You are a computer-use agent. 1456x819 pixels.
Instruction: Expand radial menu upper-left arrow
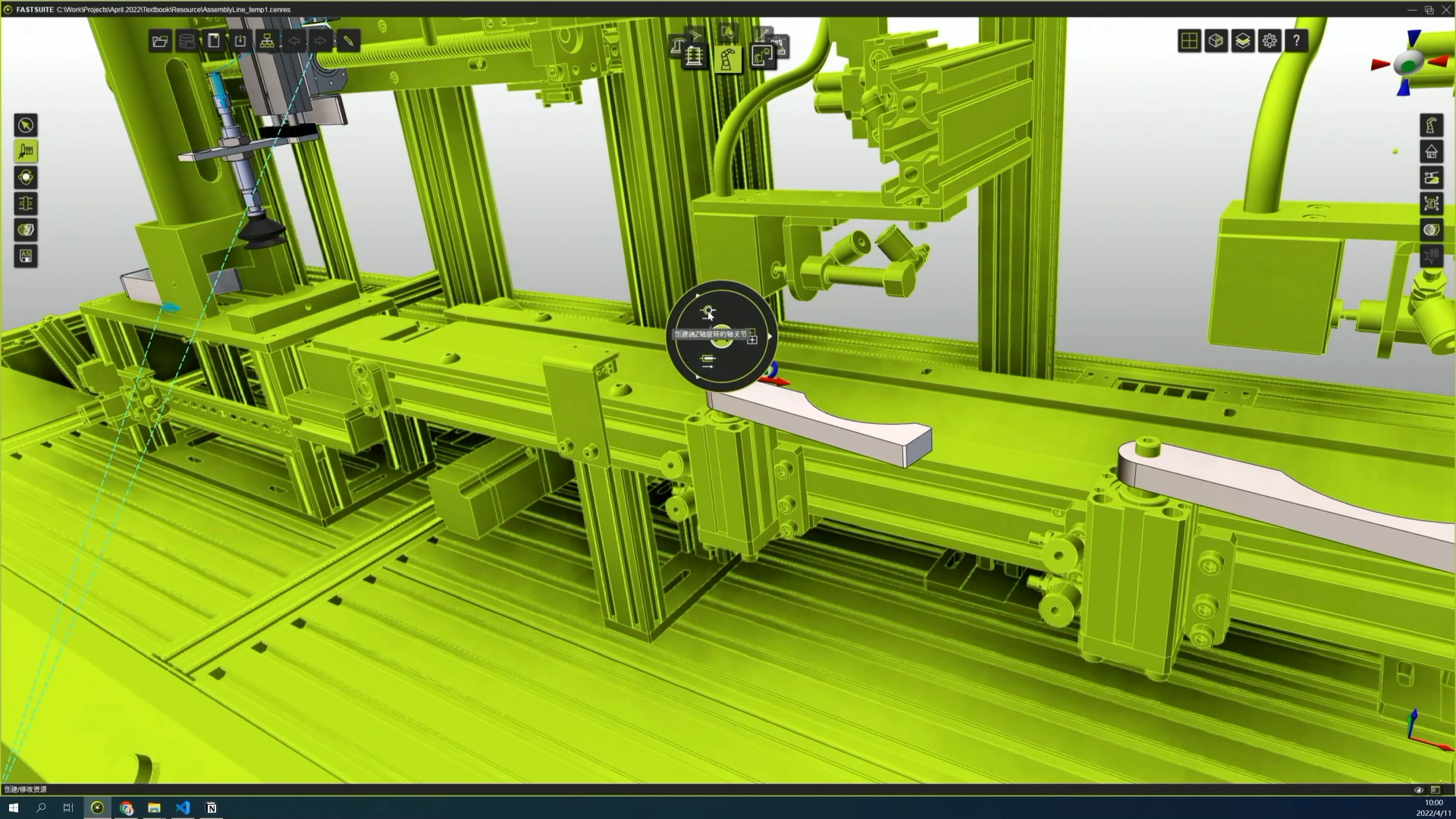pos(697,297)
